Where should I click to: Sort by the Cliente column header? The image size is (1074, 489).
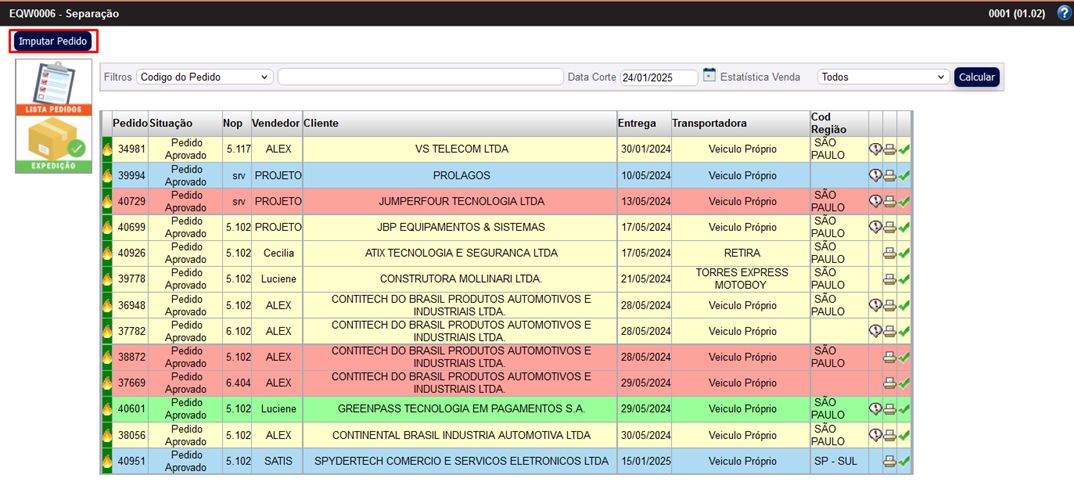[x=321, y=123]
